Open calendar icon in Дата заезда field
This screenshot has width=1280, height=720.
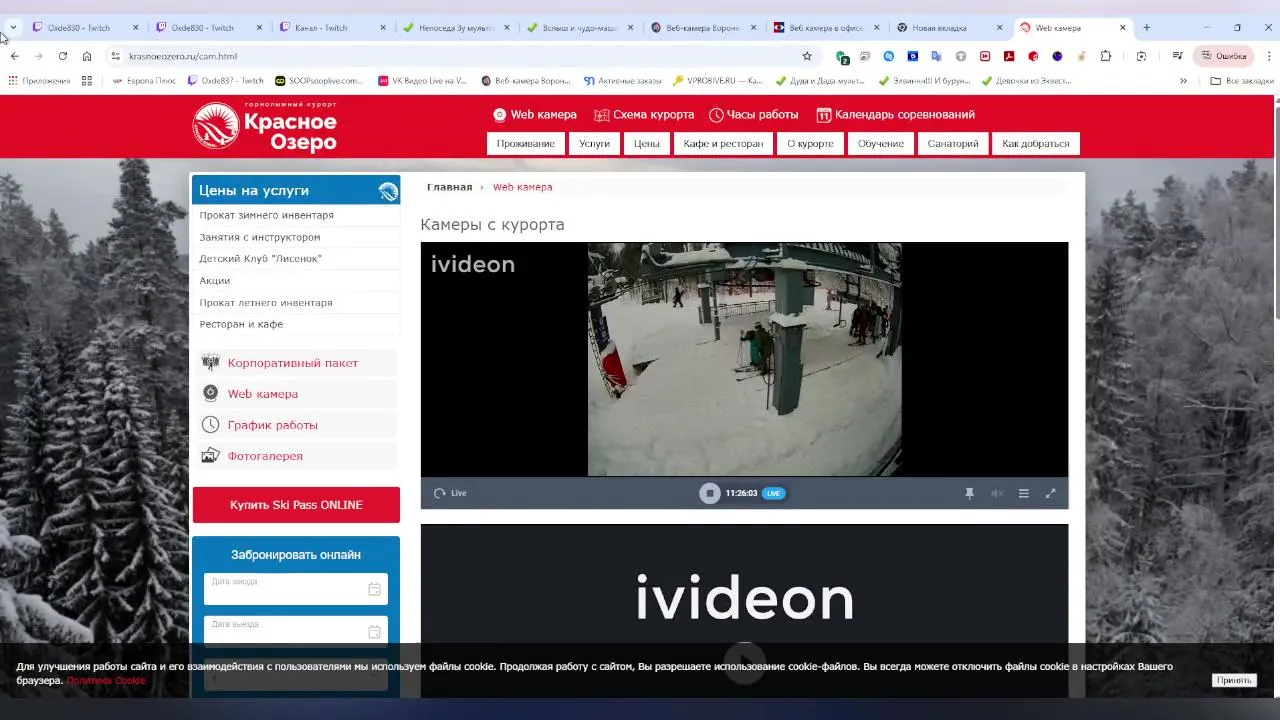pyautogui.click(x=374, y=589)
